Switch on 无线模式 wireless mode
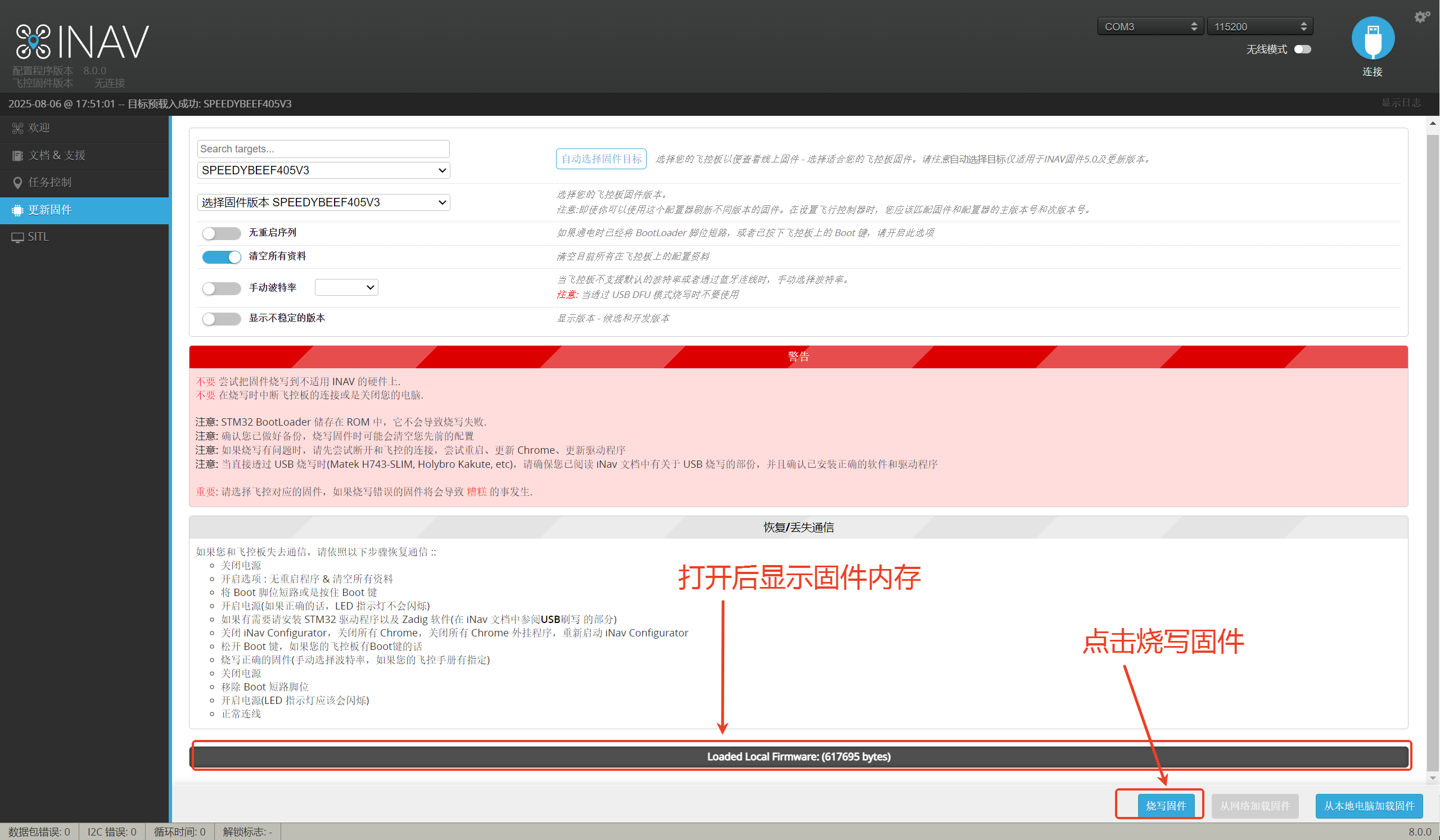 pos(1302,49)
